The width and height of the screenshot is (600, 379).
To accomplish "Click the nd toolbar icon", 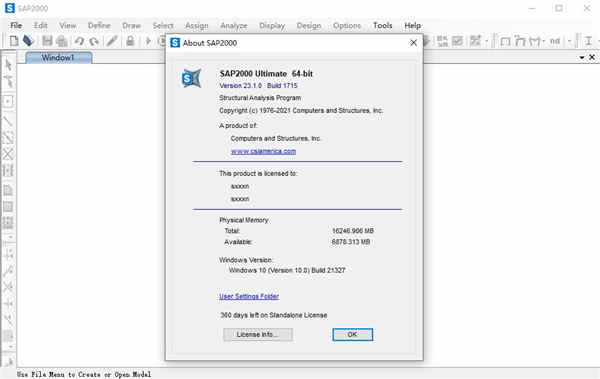I will coord(554,41).
